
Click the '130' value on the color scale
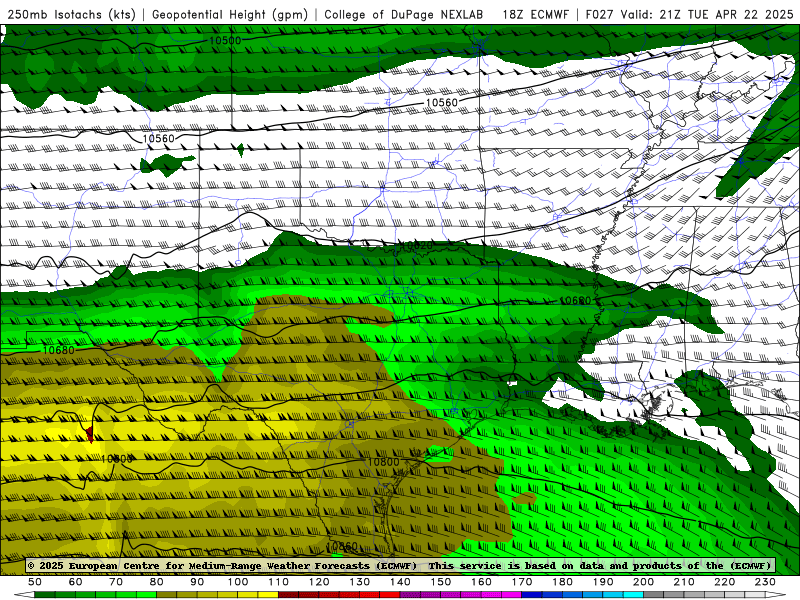pyautogui.click(x=360, y=582)
